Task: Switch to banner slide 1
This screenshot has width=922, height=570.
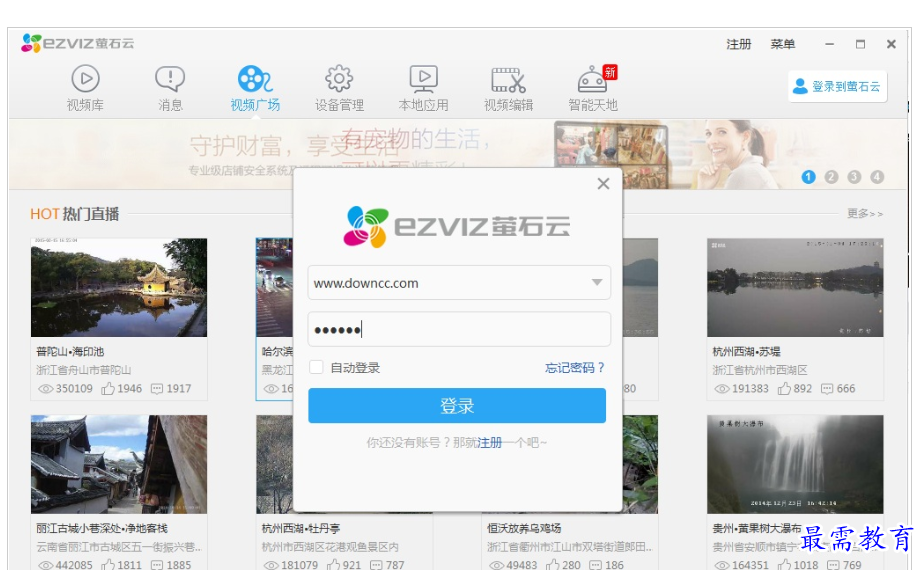Action: click(x=809, y=176)
